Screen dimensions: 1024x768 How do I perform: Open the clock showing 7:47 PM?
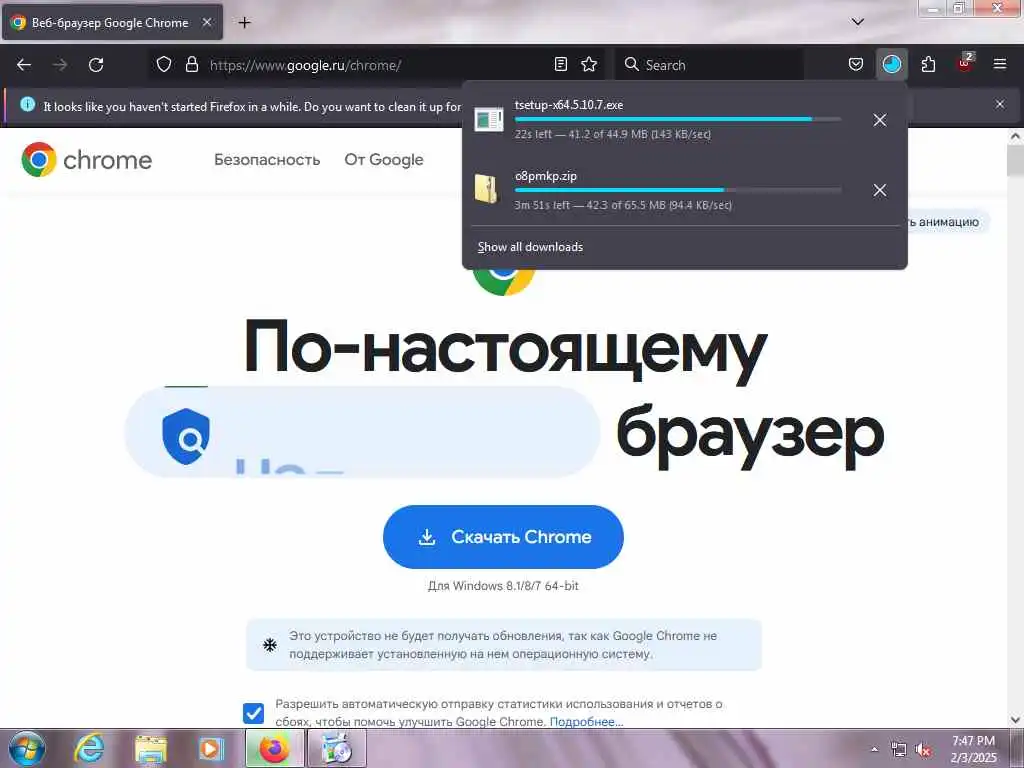(x=974, y=748)
